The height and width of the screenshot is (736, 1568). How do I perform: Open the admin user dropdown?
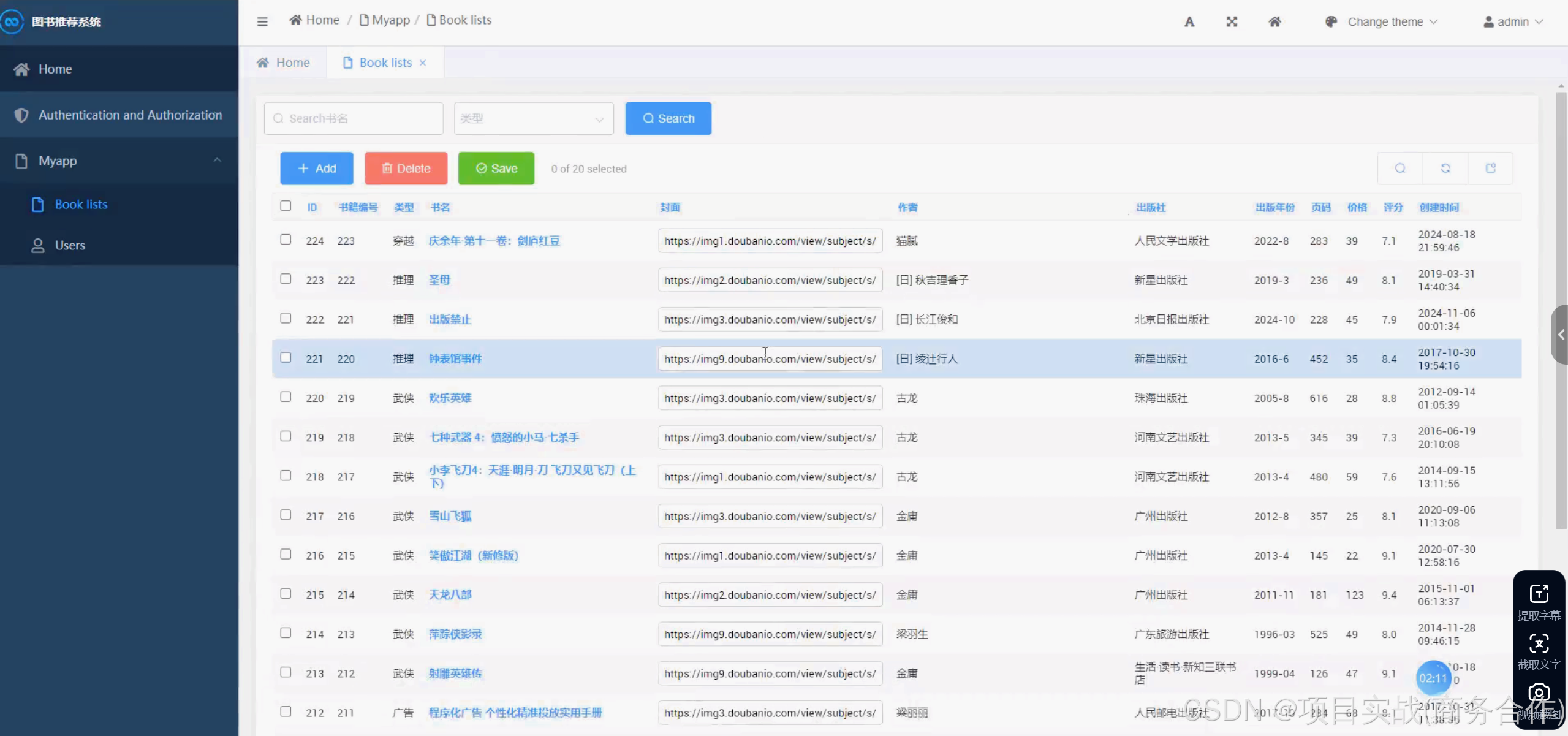1512,22
